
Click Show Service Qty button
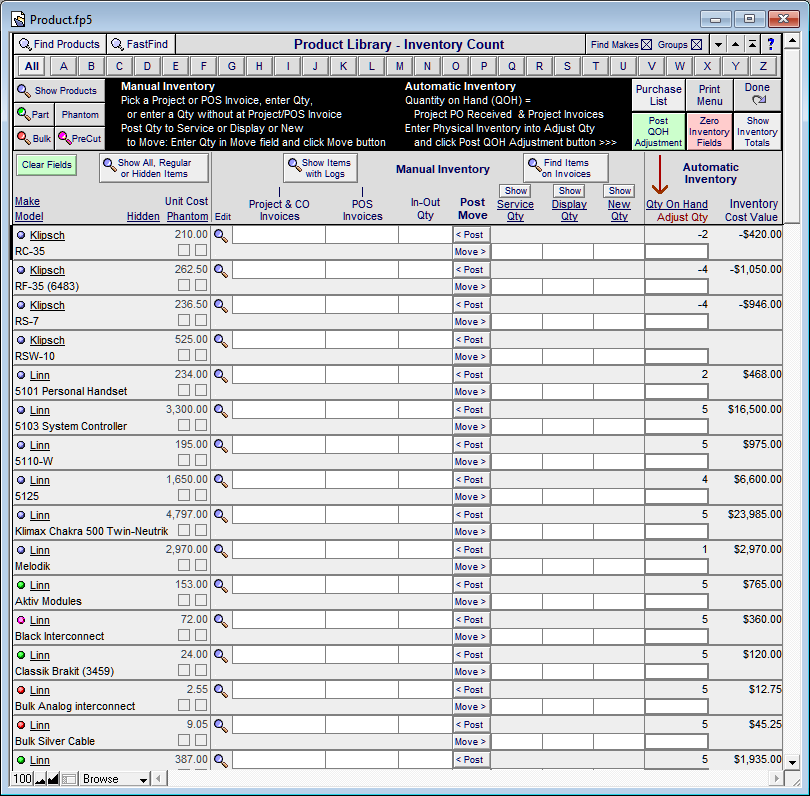click(516, 191)
